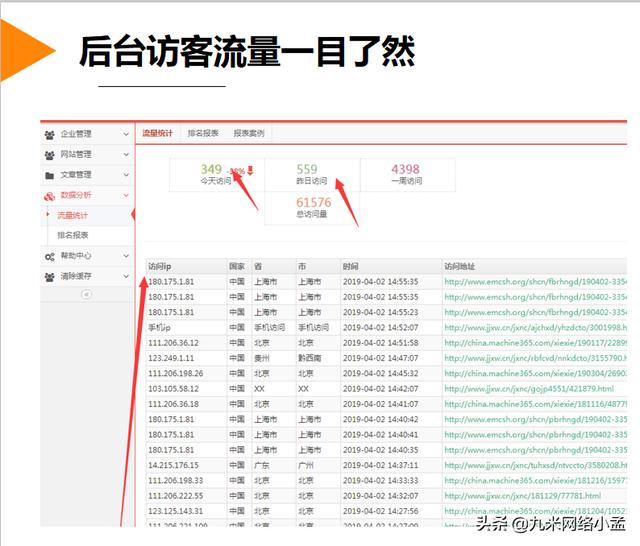
Task: Open 清除缓存 in the sidebar
Action: click(87, 277)
